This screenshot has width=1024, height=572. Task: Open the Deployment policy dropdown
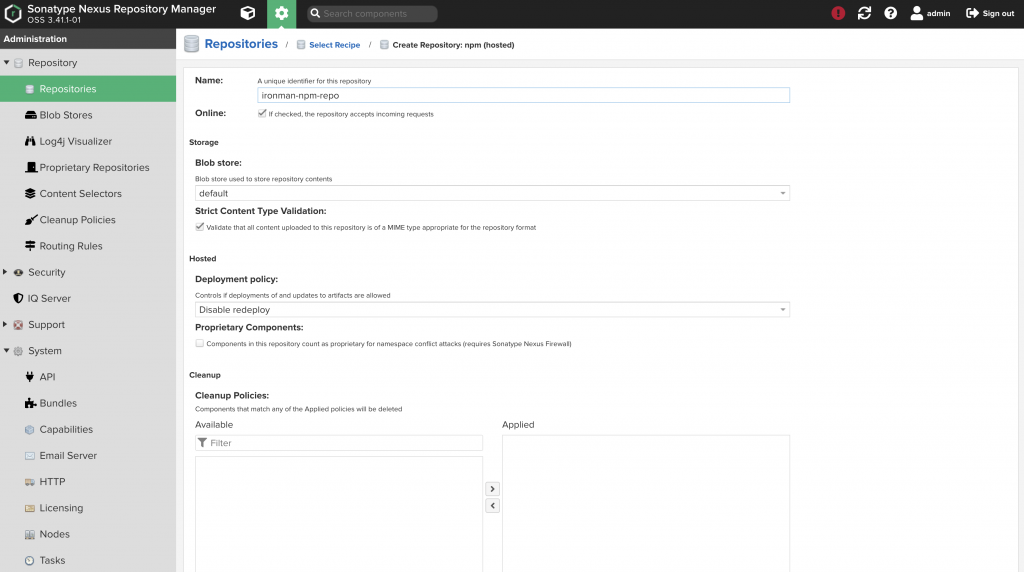492,310
